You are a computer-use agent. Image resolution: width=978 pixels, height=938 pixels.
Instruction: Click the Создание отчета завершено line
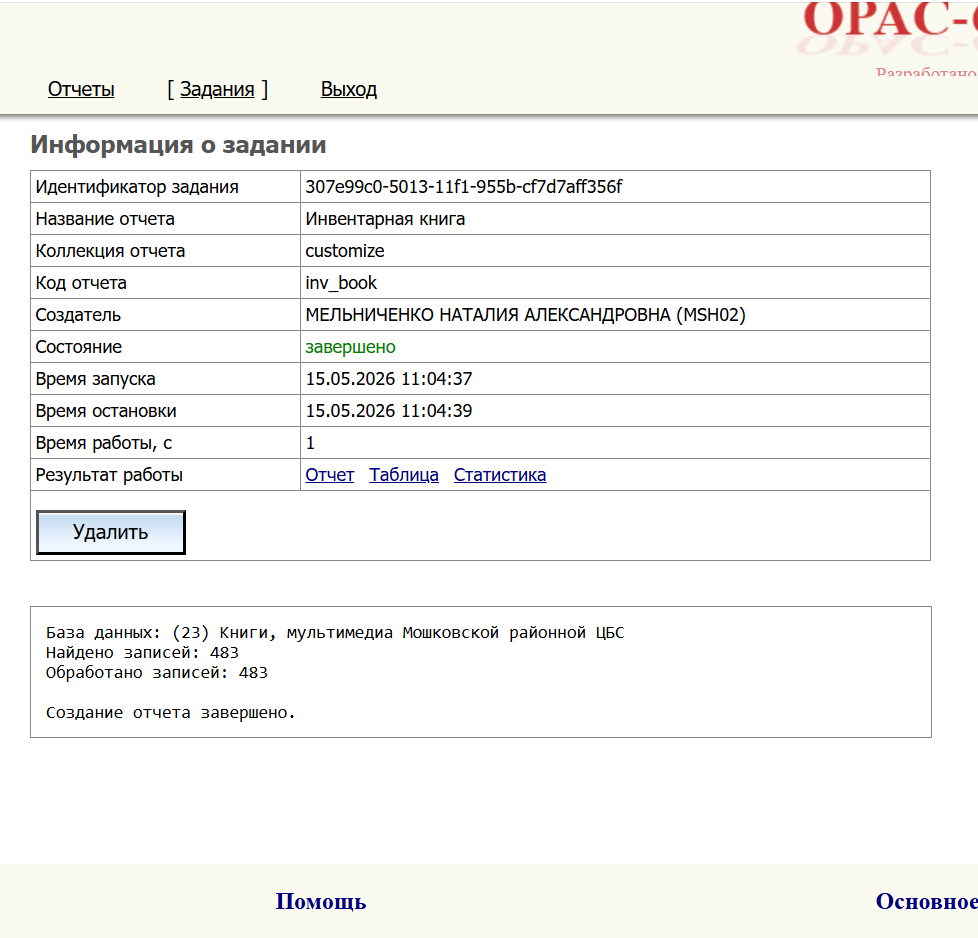pos(170,712)
